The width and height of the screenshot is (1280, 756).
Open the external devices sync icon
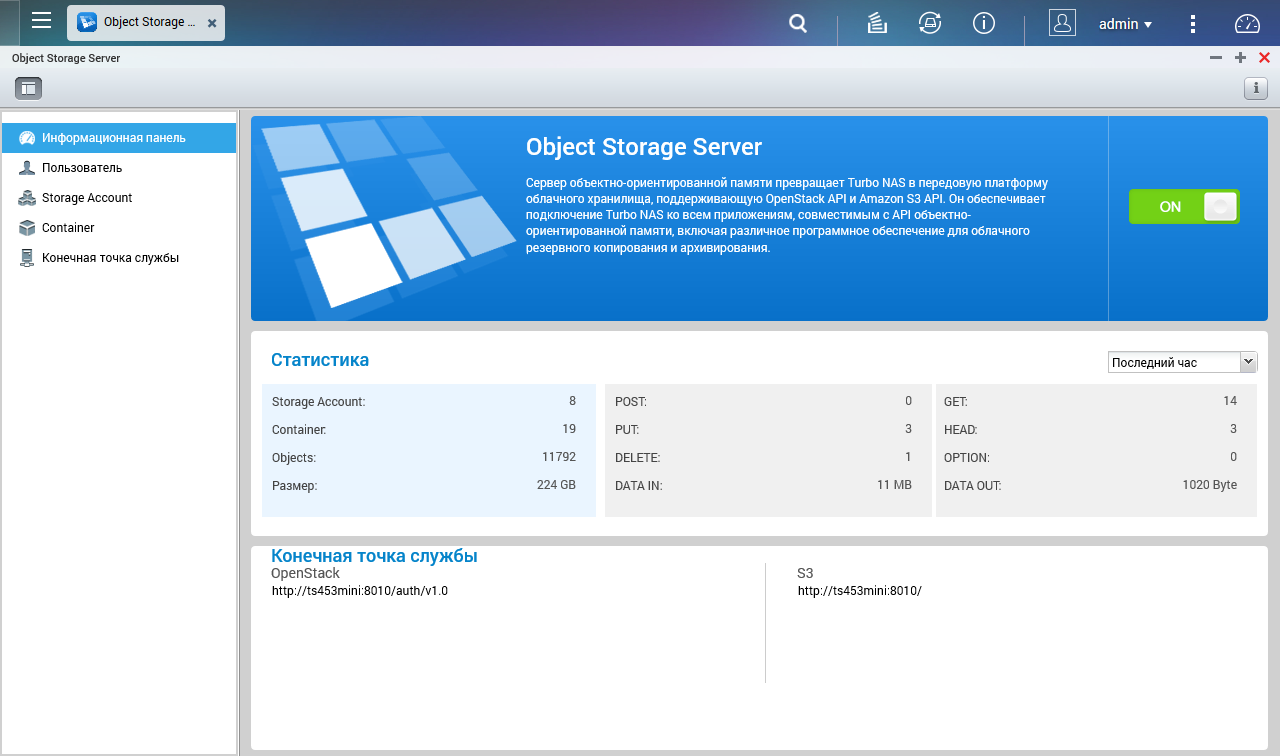tap(930, 23)
